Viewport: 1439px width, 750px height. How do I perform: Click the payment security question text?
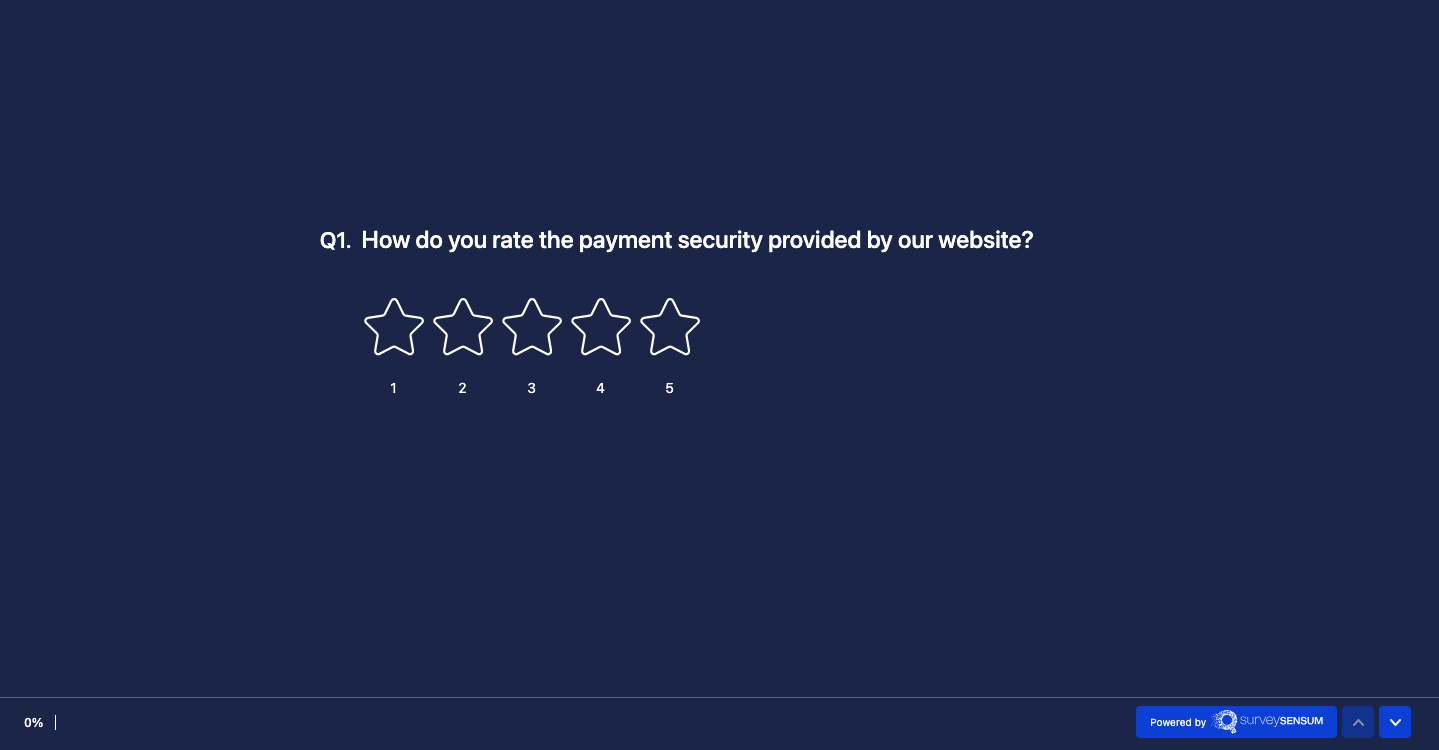pyautogui.click(x=697, y=240)
